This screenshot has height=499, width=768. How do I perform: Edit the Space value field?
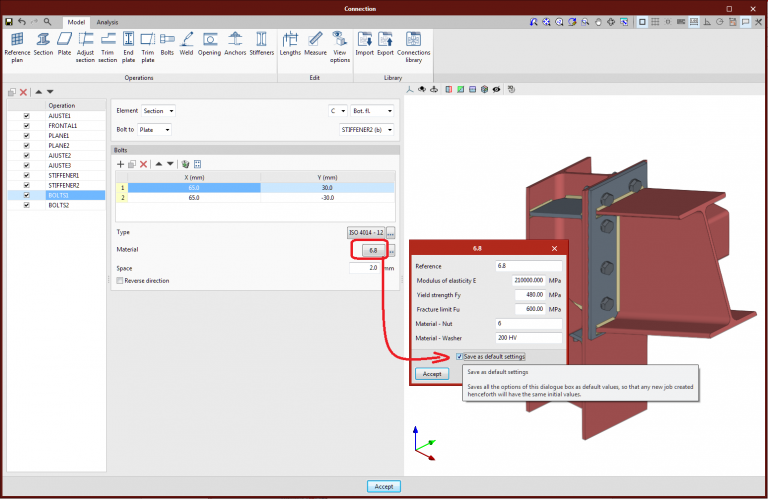365,268
